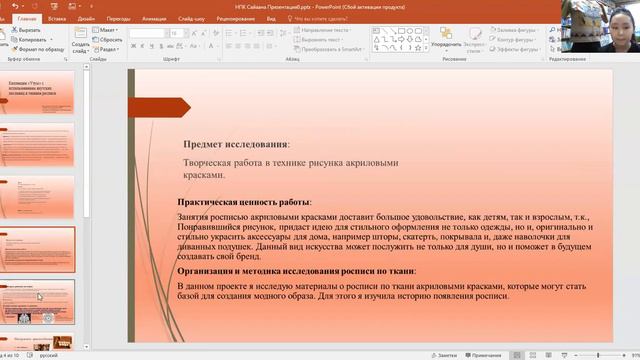Viewport: 640px width, 360px height.
Task: Click the bulleted list icon
Action: pyautogui.click(x=230, y=33)
